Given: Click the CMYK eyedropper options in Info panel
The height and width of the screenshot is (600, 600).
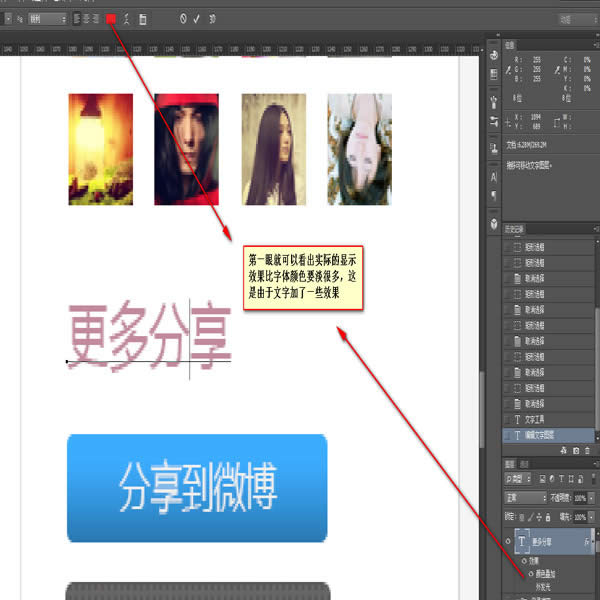Looking at the screenshot, I should pyautogui.click(x=557, y=70).
